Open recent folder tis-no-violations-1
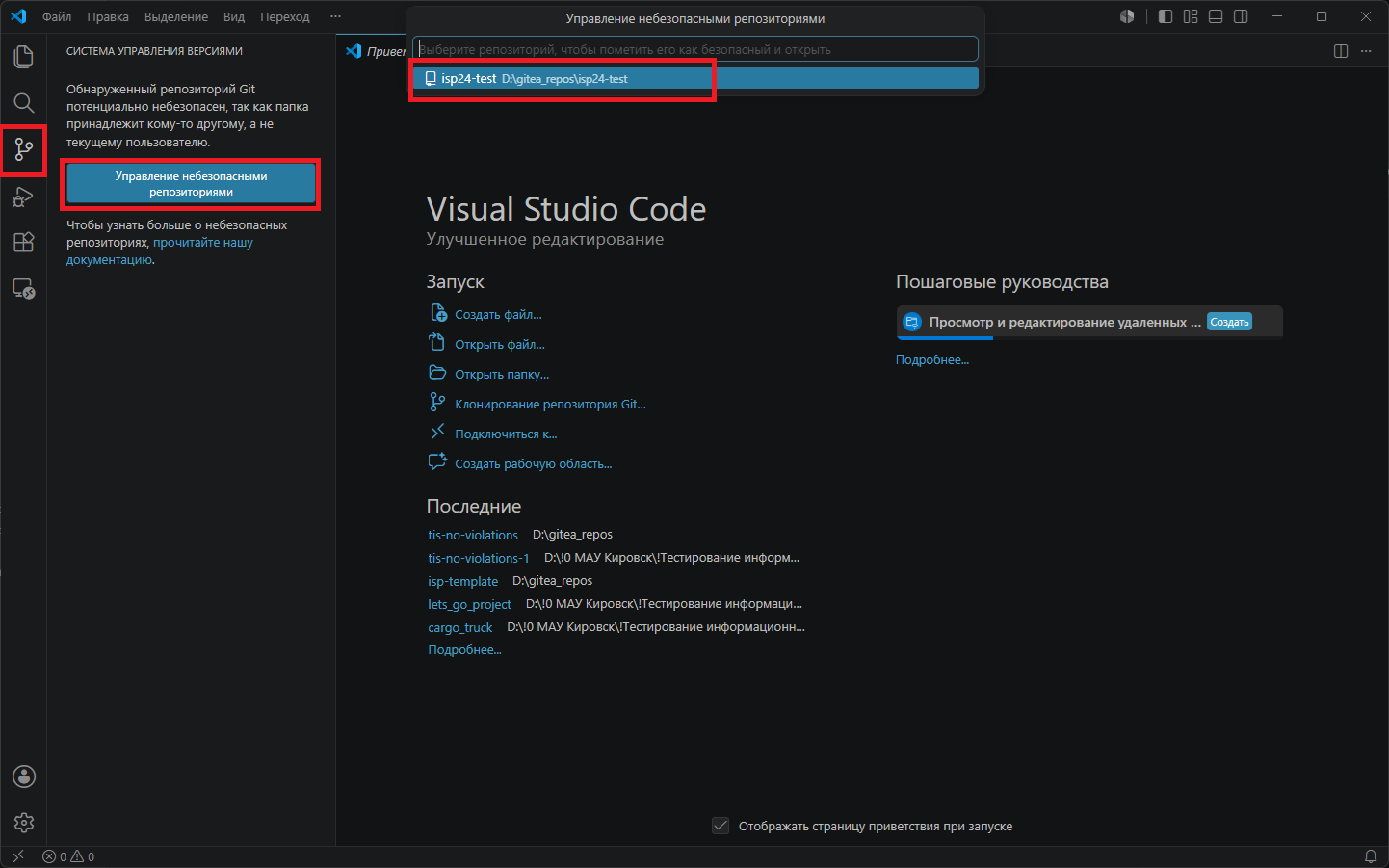Screen dimensions: 1389x868 [x=479, y=558]
